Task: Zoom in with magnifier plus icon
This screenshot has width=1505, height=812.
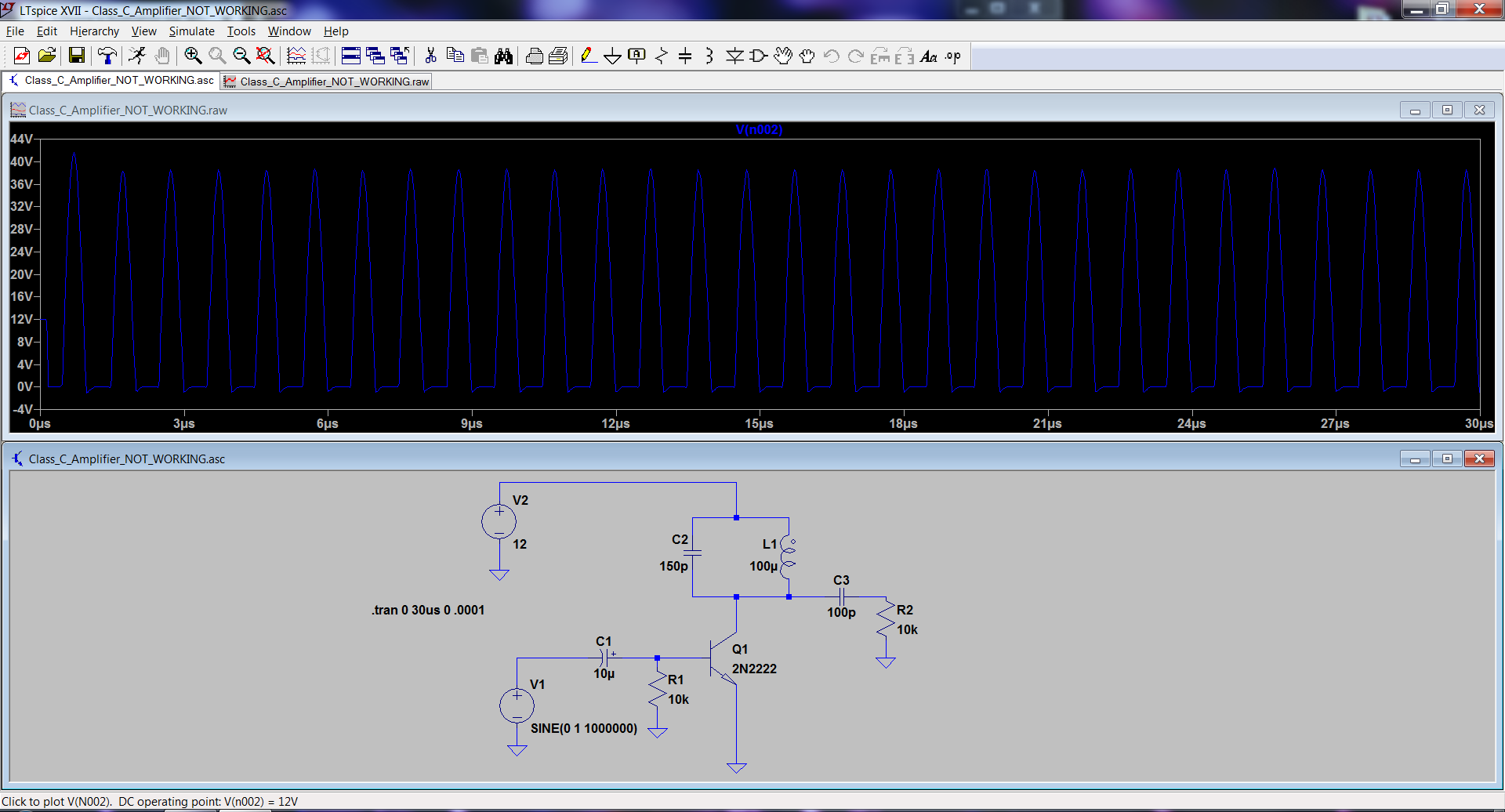Action: point(193,56)
